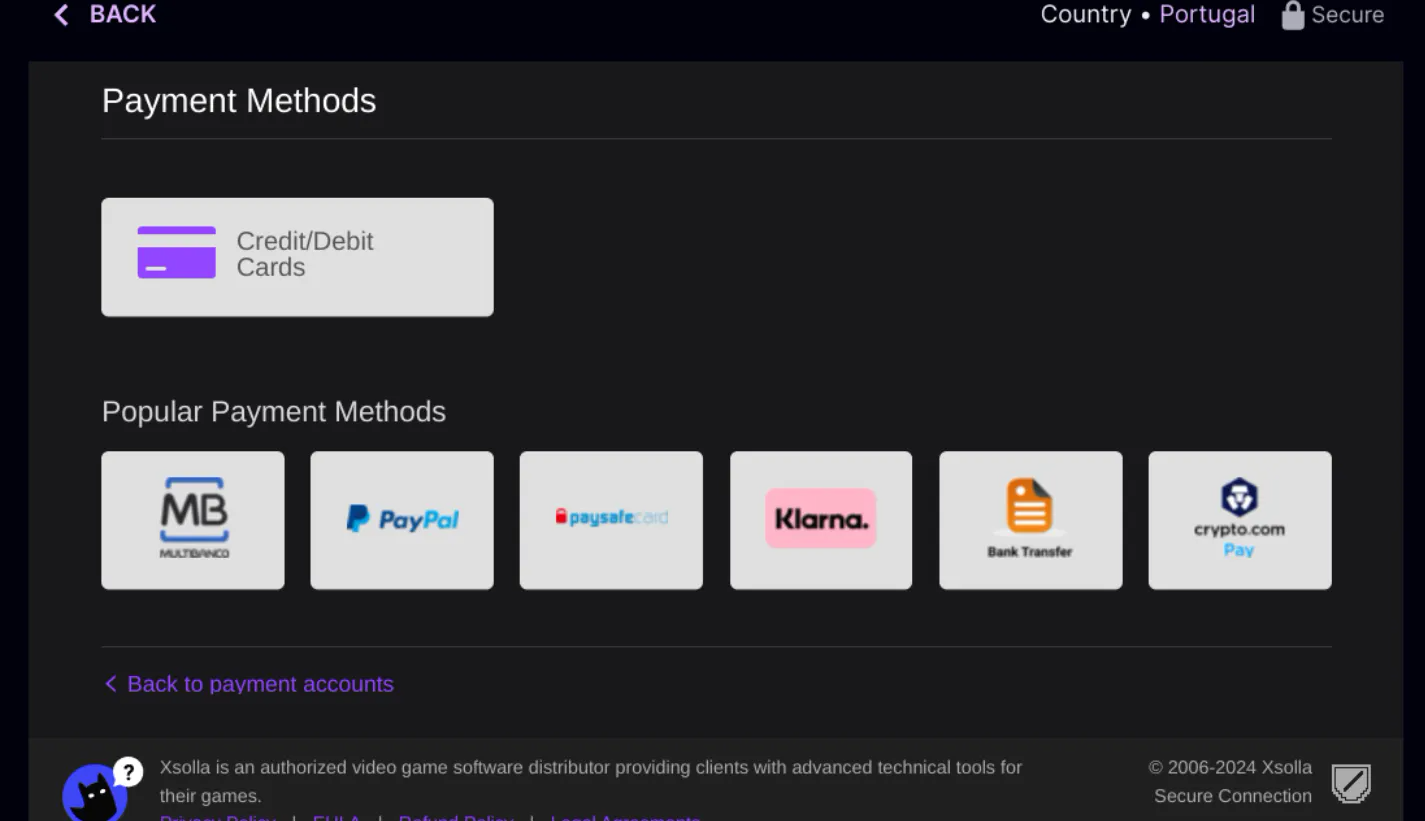Open the Xsolla cat help avatar
The width and height of the screenshot is (1425, 821).
click(93, 797)
